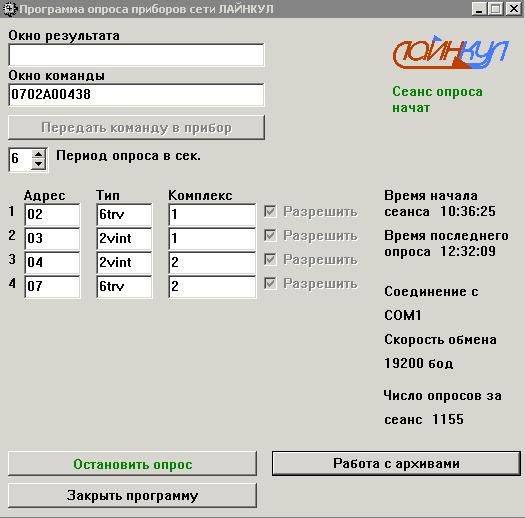Viewport: 525px width, 518px height.
Task: Minimize the program window
Action: click(479, 9)
